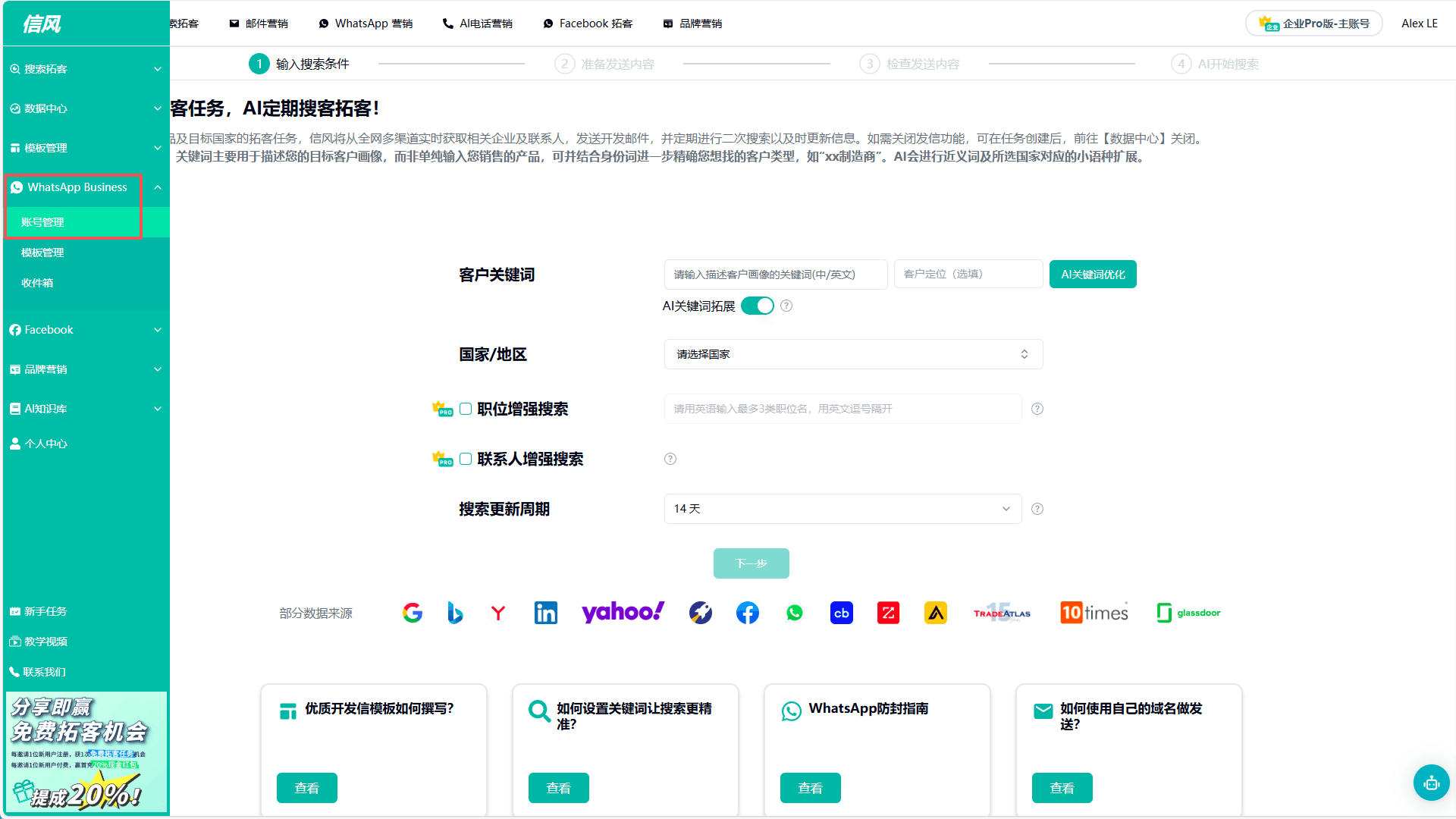Click the Google data source logo
This screenshot has width=1456, height=819.
click(x=413, y=613)
